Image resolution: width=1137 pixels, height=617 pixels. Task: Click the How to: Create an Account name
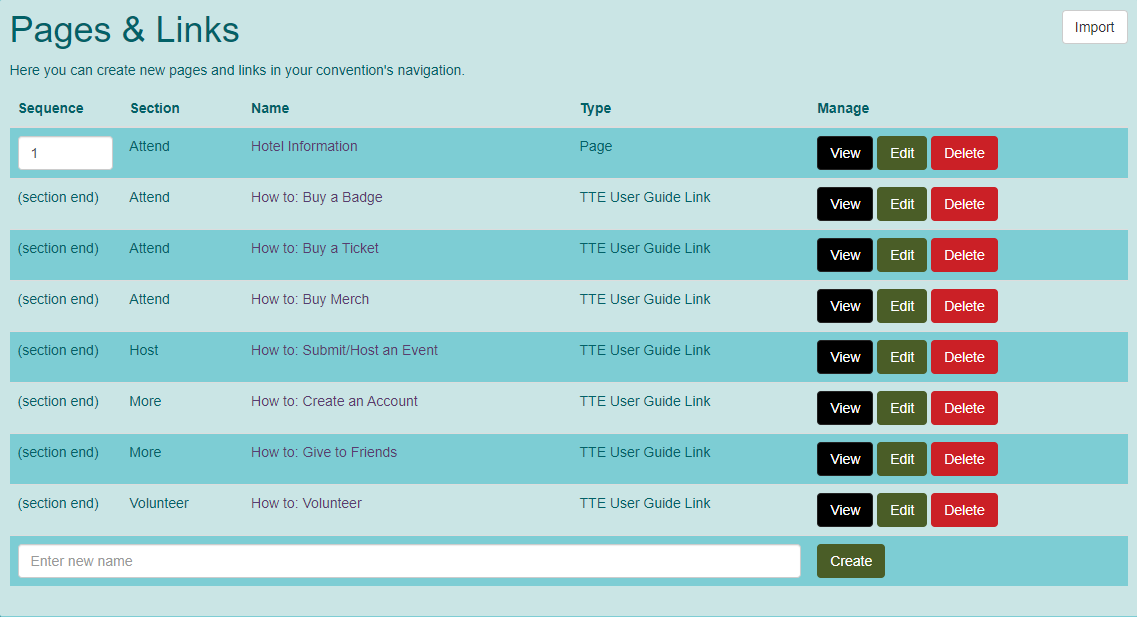pyautogui.click(x=334, y=401)
